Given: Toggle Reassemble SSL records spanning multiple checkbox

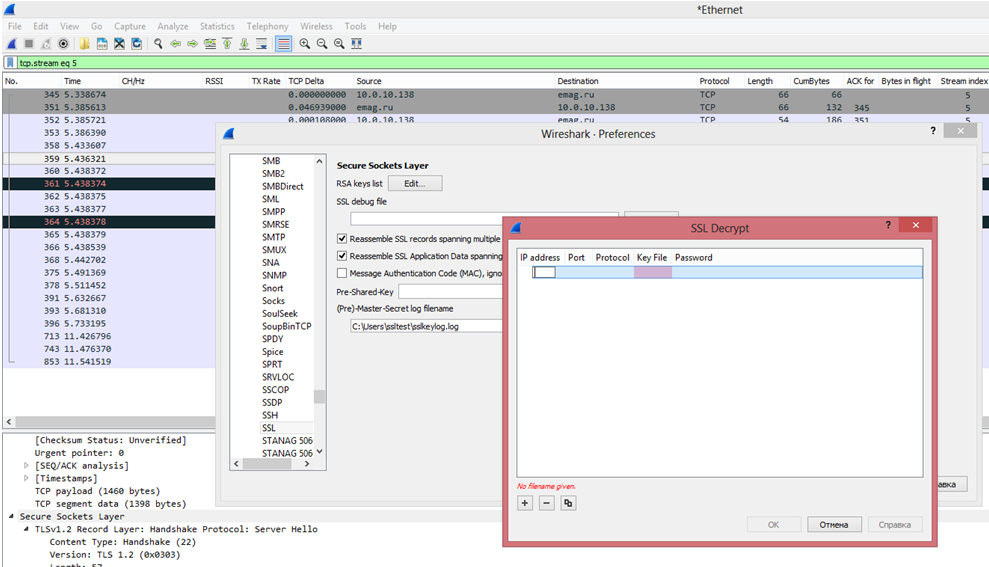Looking at the screenshot, I should click(x=342, y=239).
